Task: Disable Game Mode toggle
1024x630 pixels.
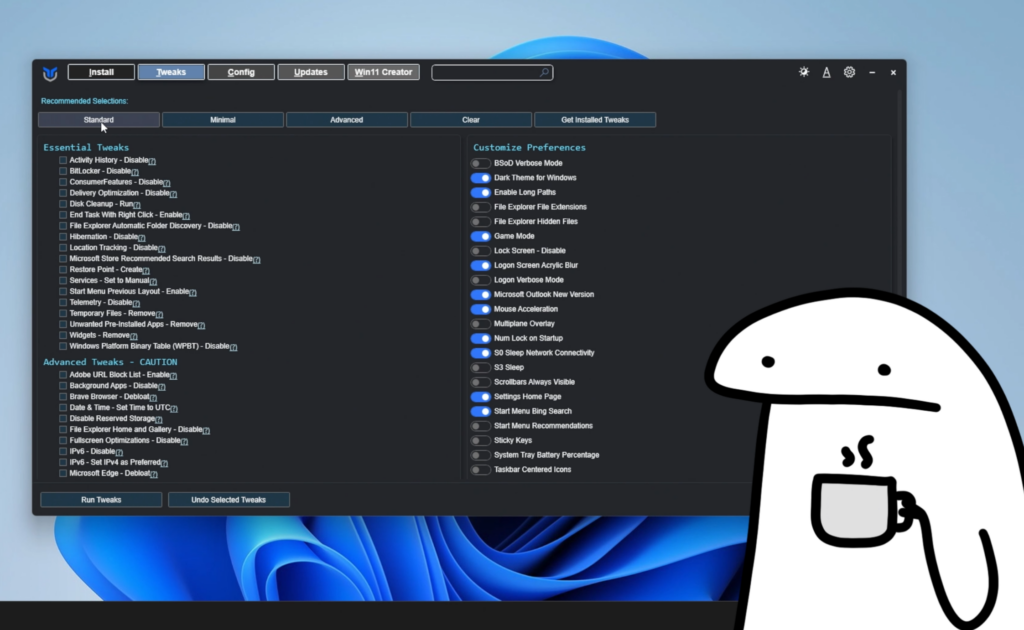Action: 480,236
